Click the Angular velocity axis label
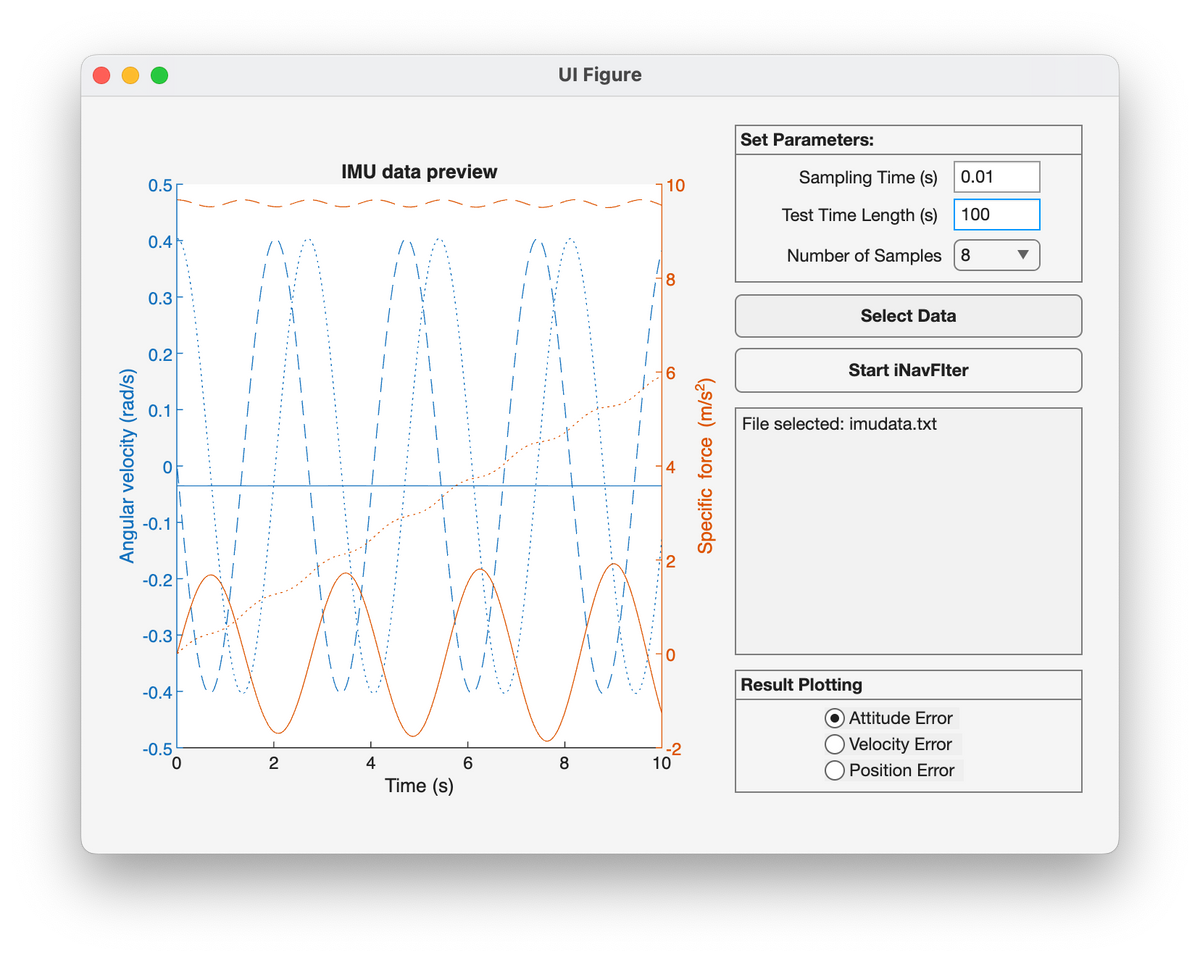The height and width of the screenshot is (961, 1200). [127, 466]
